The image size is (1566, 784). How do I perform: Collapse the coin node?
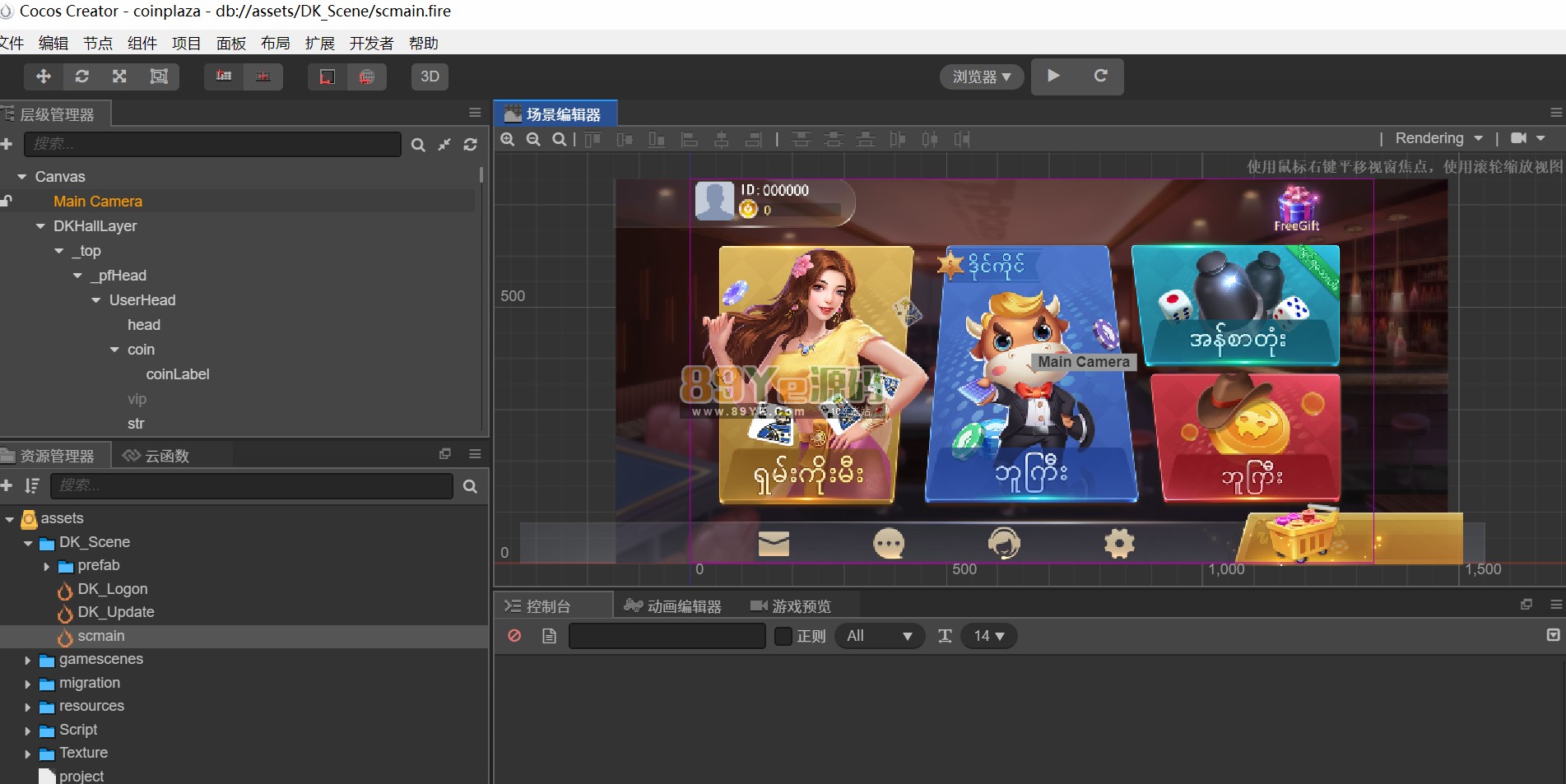coord(114,350)
